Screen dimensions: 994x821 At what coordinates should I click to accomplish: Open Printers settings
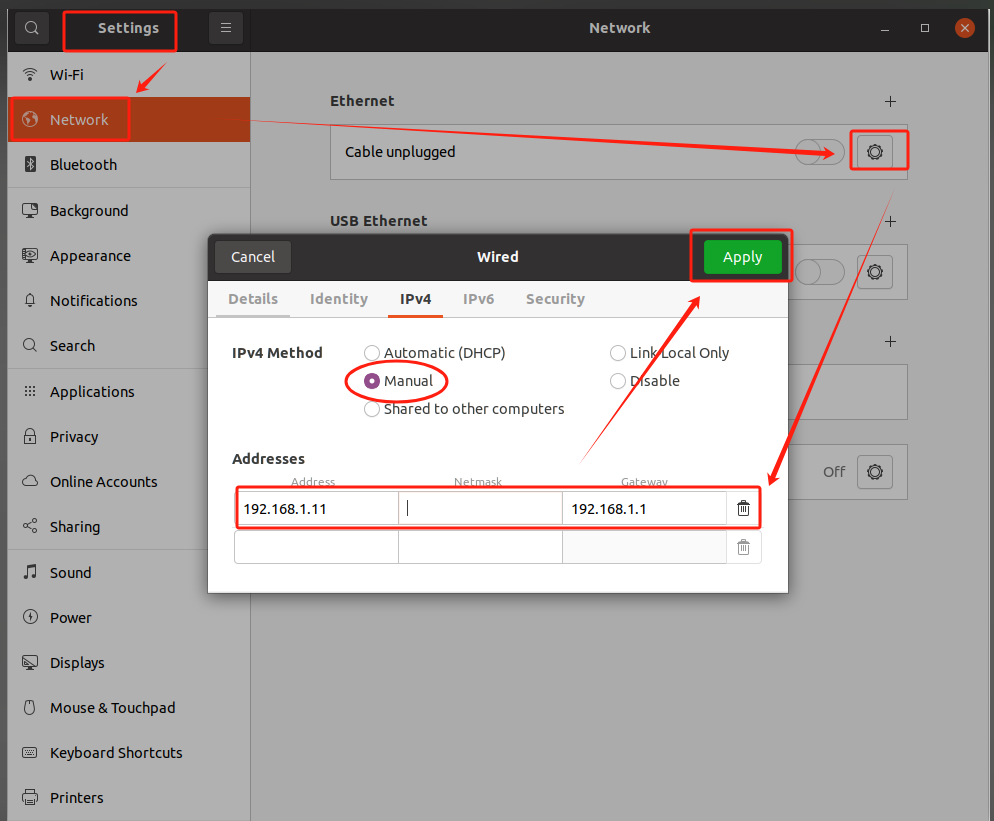(129, 798)
